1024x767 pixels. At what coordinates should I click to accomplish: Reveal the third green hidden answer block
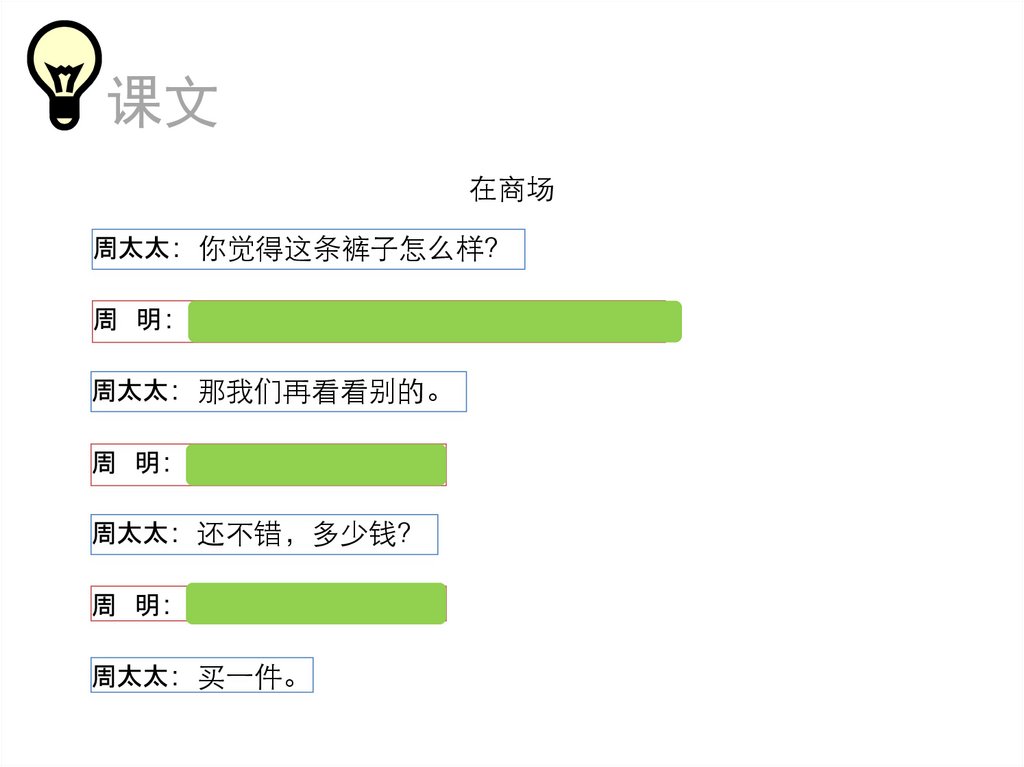(x=316, y=604)
